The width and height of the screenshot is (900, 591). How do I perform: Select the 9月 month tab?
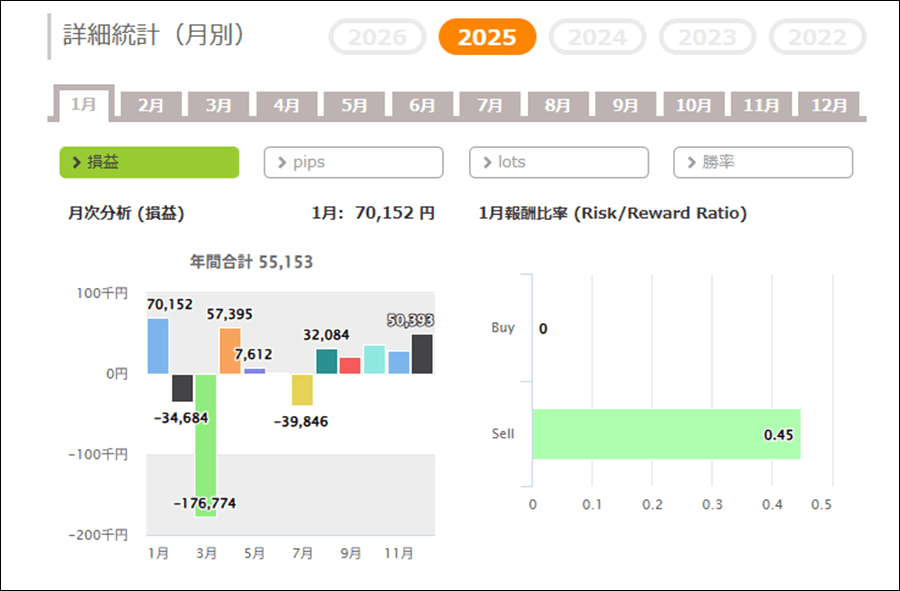[625, 105]
